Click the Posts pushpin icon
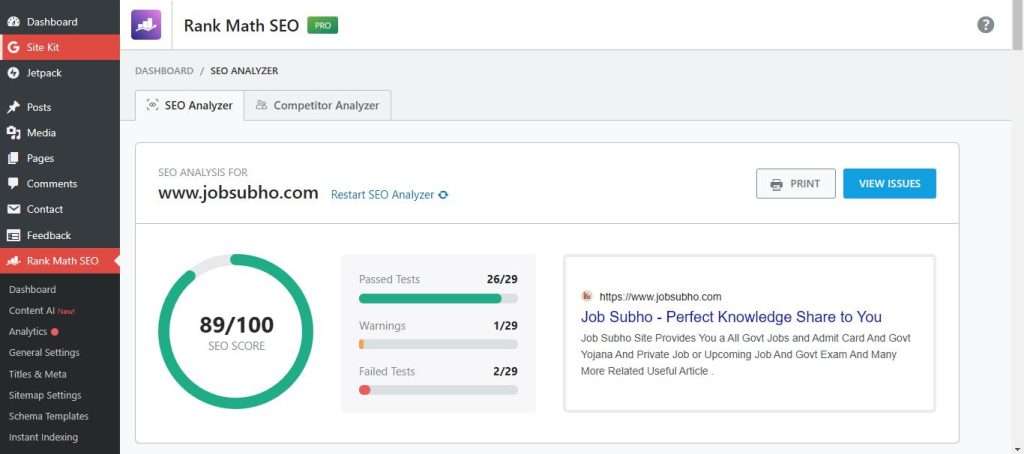 13,107
